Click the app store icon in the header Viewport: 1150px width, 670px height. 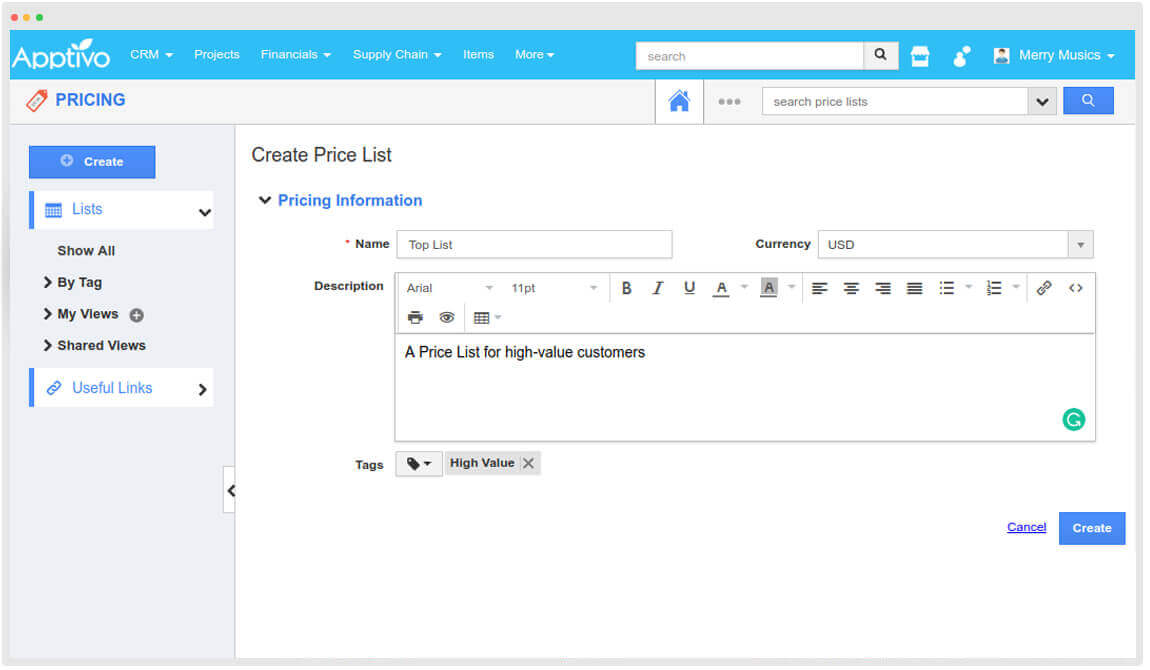(918, 55)
